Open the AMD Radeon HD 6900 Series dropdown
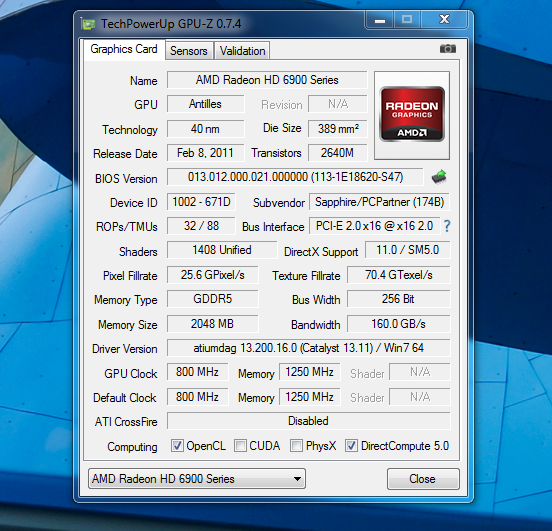 [197, 479]
